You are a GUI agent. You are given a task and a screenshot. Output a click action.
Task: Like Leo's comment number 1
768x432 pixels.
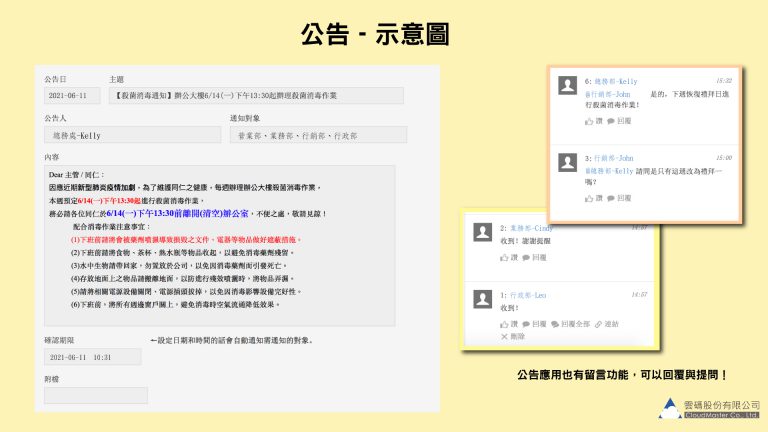pos(508,324)
